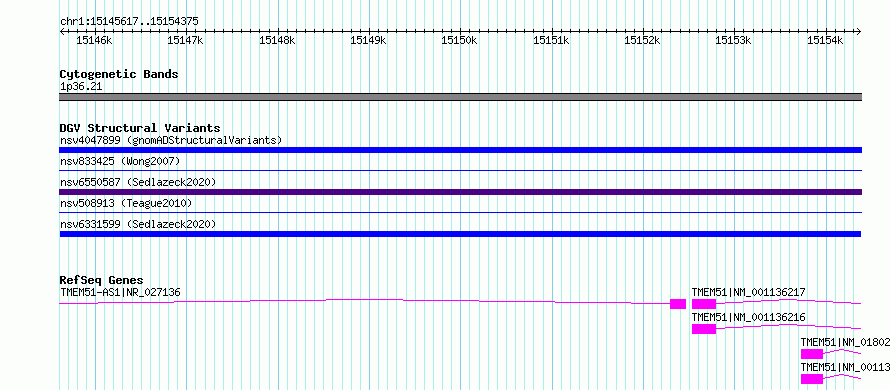
Task: Open nsv4047899 (gnomADStructuralVariants) label
Action: tap(171, 140)
